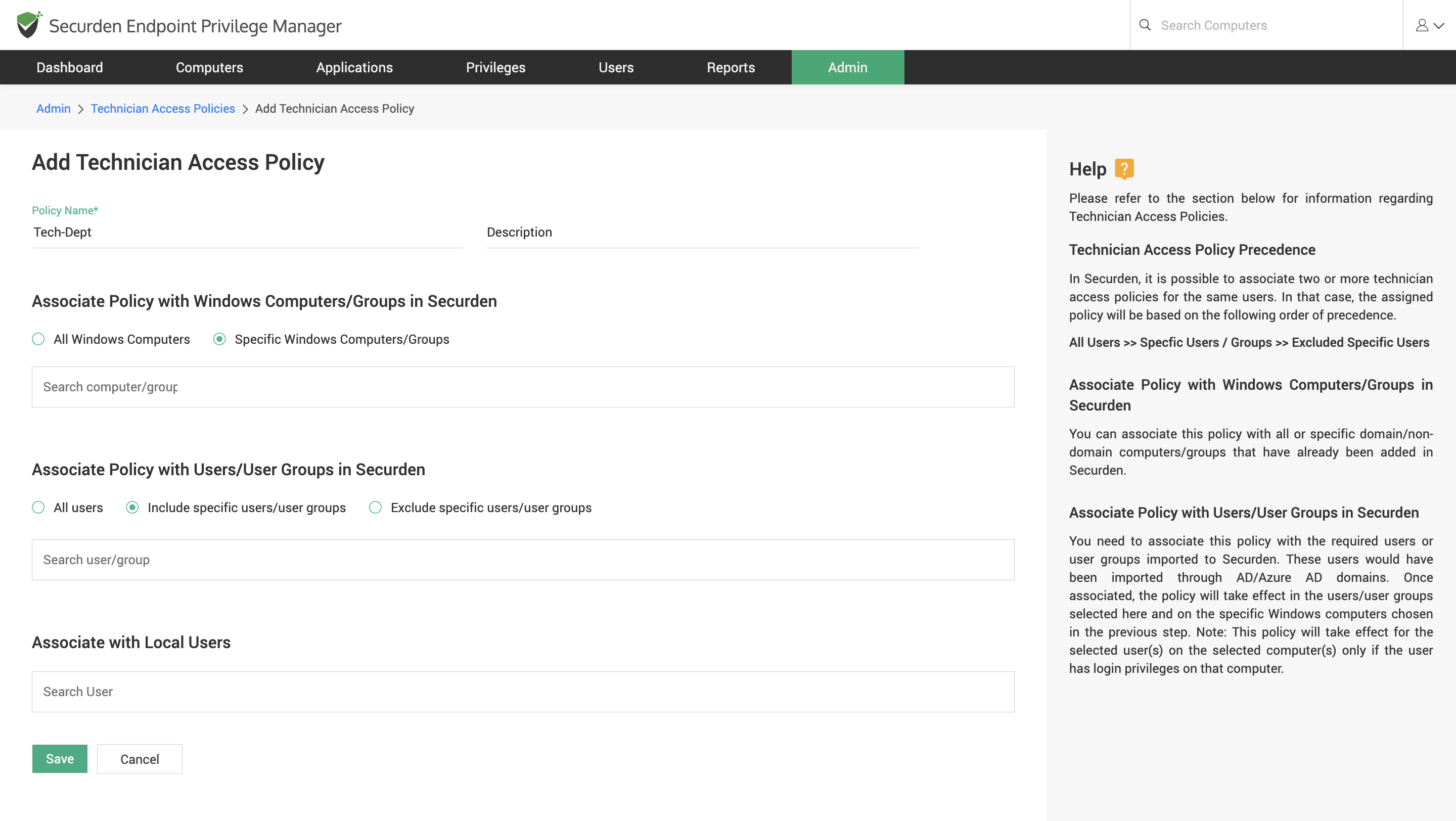Choose Include specific users/user groups option

pyautogui.click(x=132, y=508)
